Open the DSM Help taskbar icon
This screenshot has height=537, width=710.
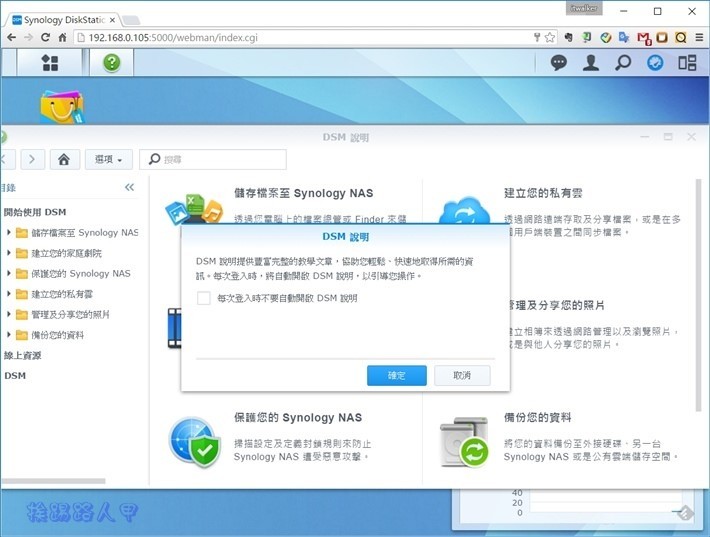click(x=111, y=62)
